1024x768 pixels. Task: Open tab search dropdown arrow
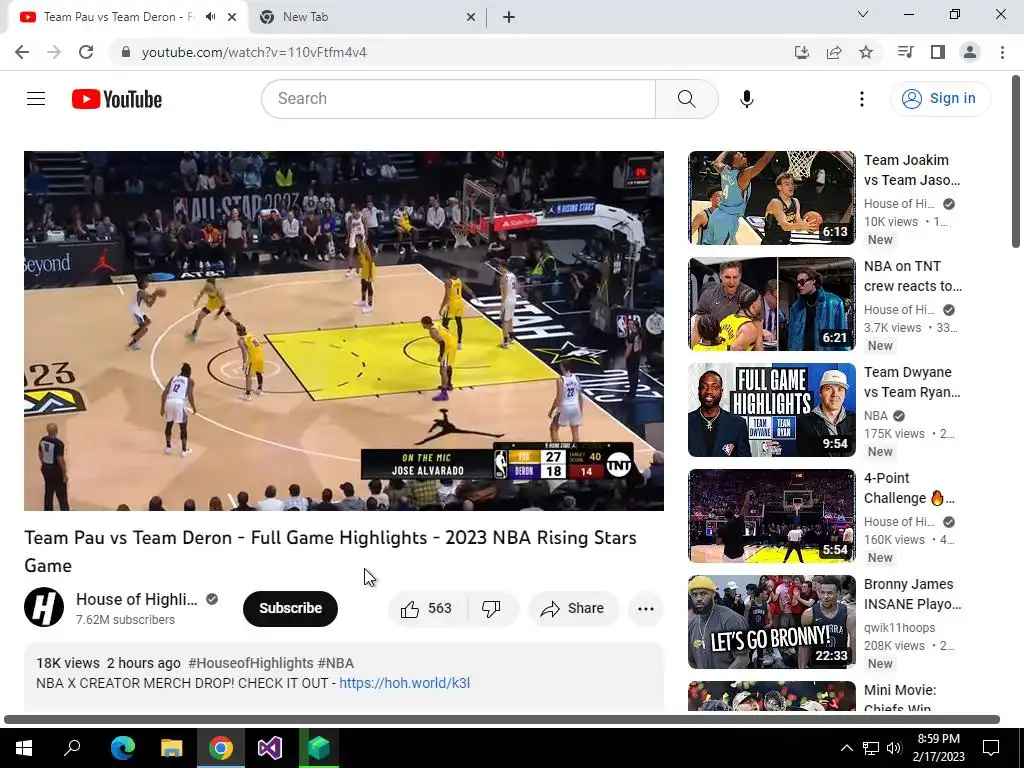[x=863, y=14]
